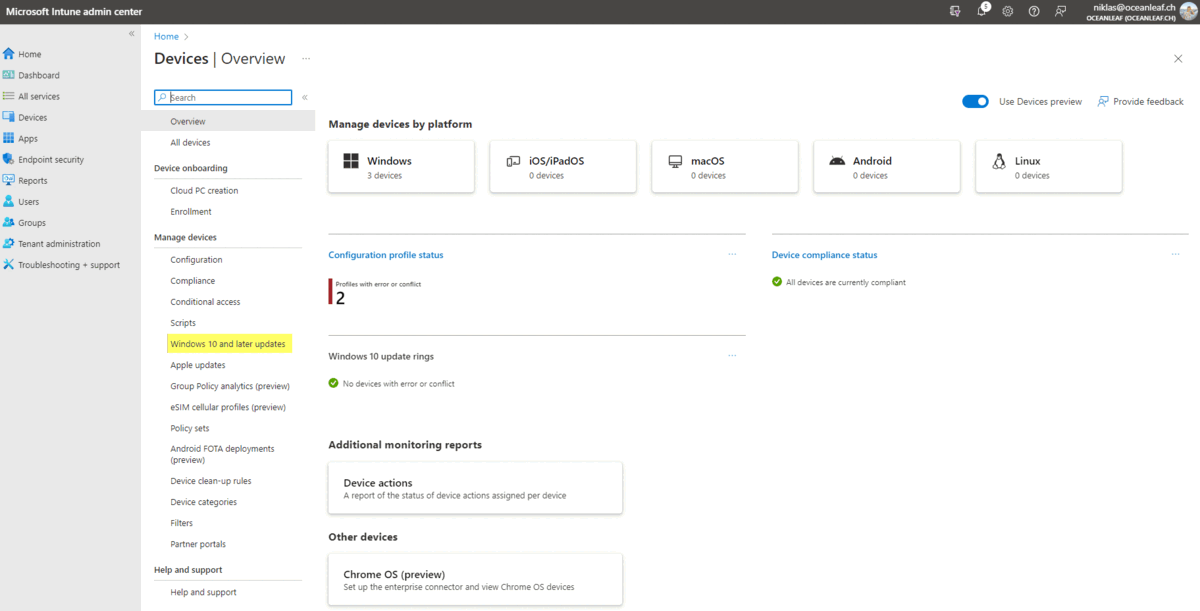Open Windows 10 update rings more options
This screenshot has height=611, width=1200.
[732, 355]
